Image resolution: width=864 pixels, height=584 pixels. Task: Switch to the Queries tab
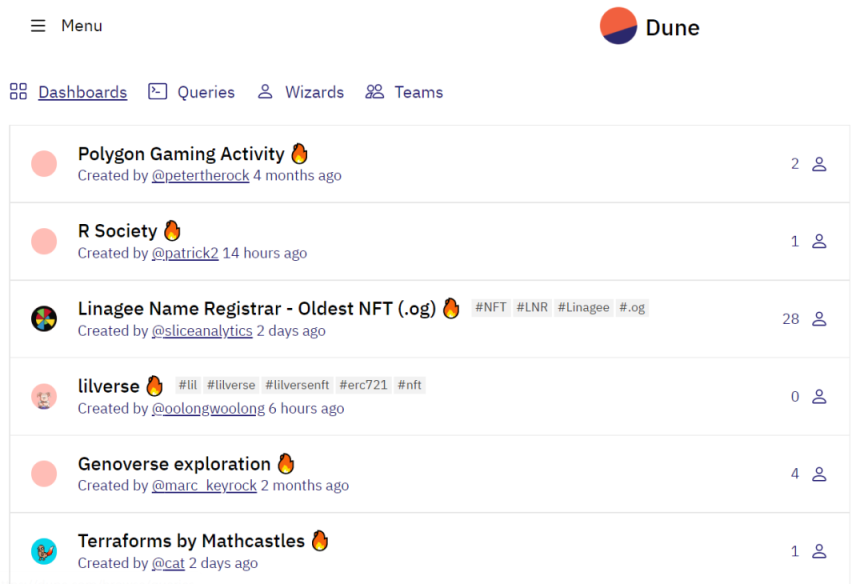[206, 92]
